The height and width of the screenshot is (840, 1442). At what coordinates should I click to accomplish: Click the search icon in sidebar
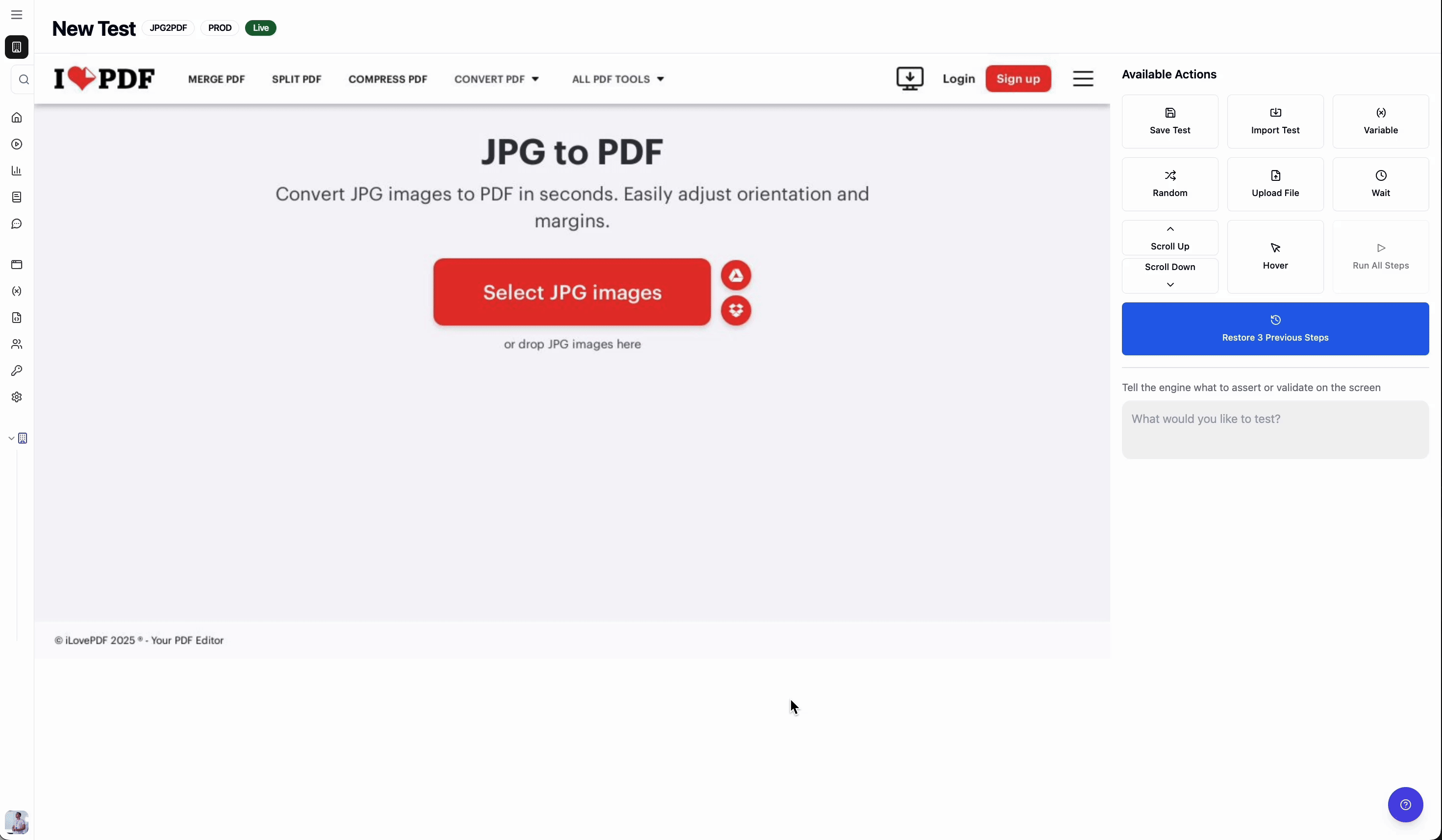click(x=24, y=79)
